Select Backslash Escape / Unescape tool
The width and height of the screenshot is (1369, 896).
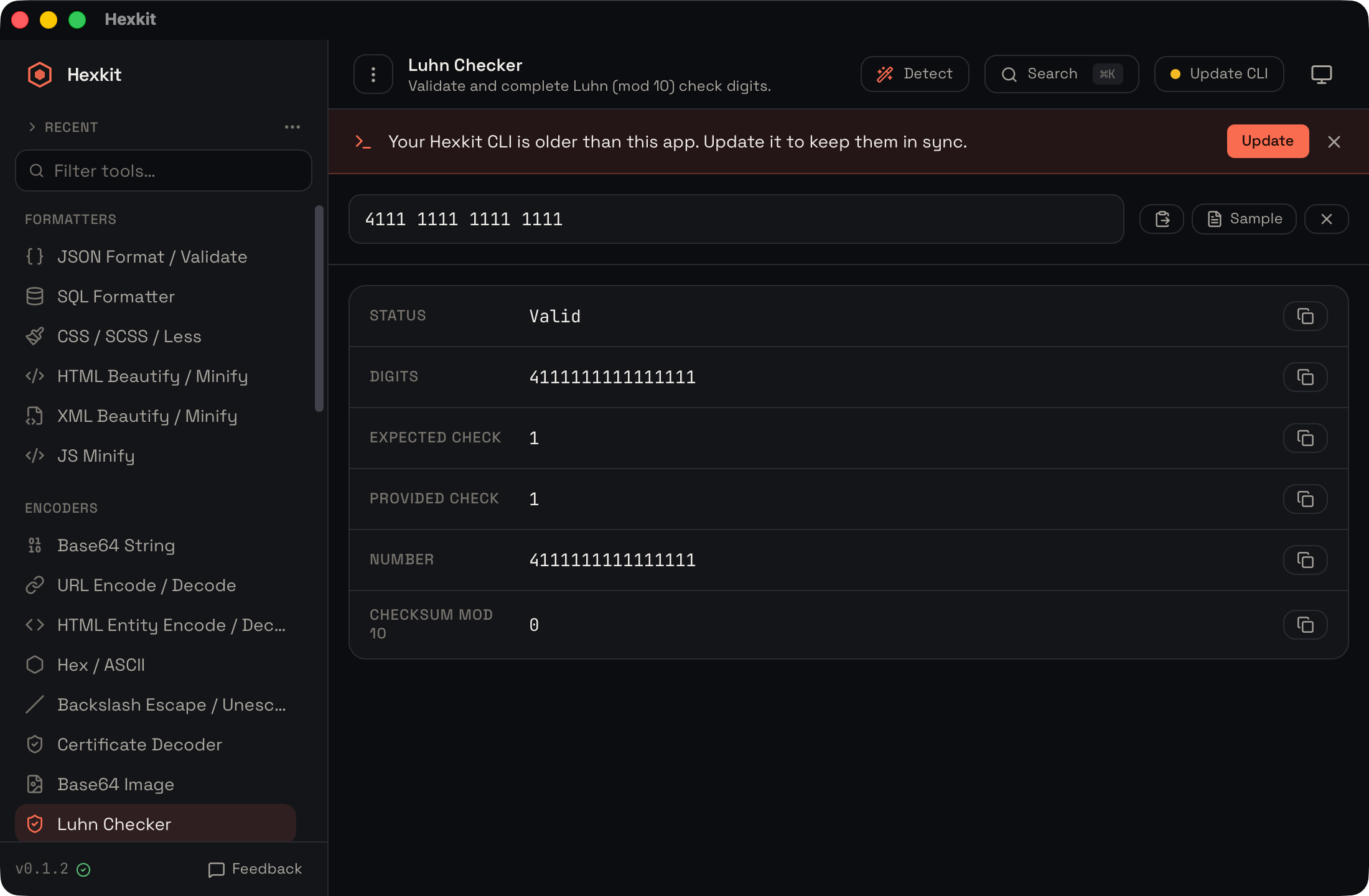click(x=156, y=705)
